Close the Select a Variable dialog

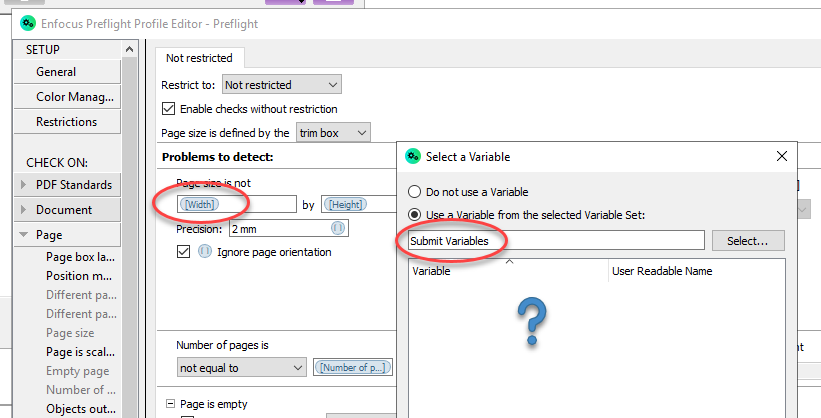tap(781, 156)
